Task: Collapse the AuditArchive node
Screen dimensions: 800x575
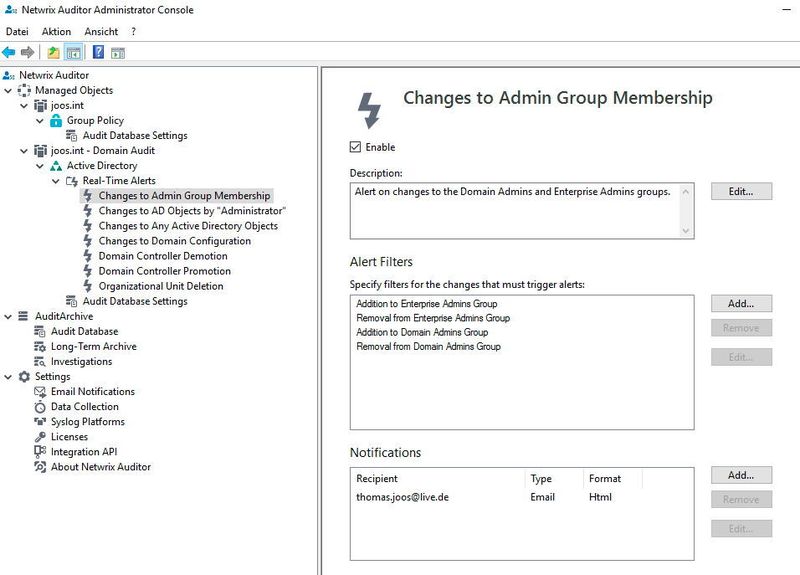Action: pyautogui.click(x=8, y=317)
